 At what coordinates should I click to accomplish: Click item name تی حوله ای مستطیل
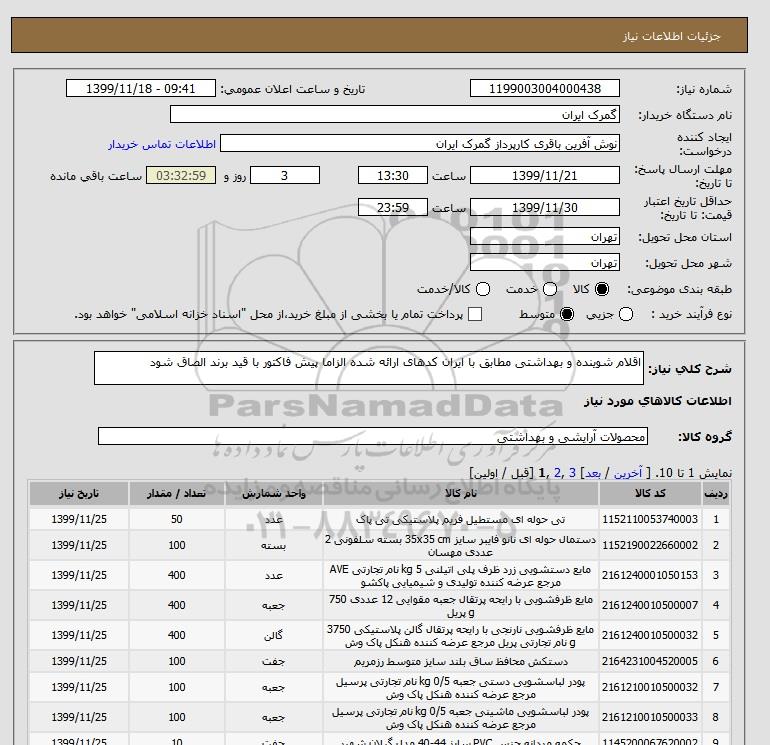coord(461,519)
